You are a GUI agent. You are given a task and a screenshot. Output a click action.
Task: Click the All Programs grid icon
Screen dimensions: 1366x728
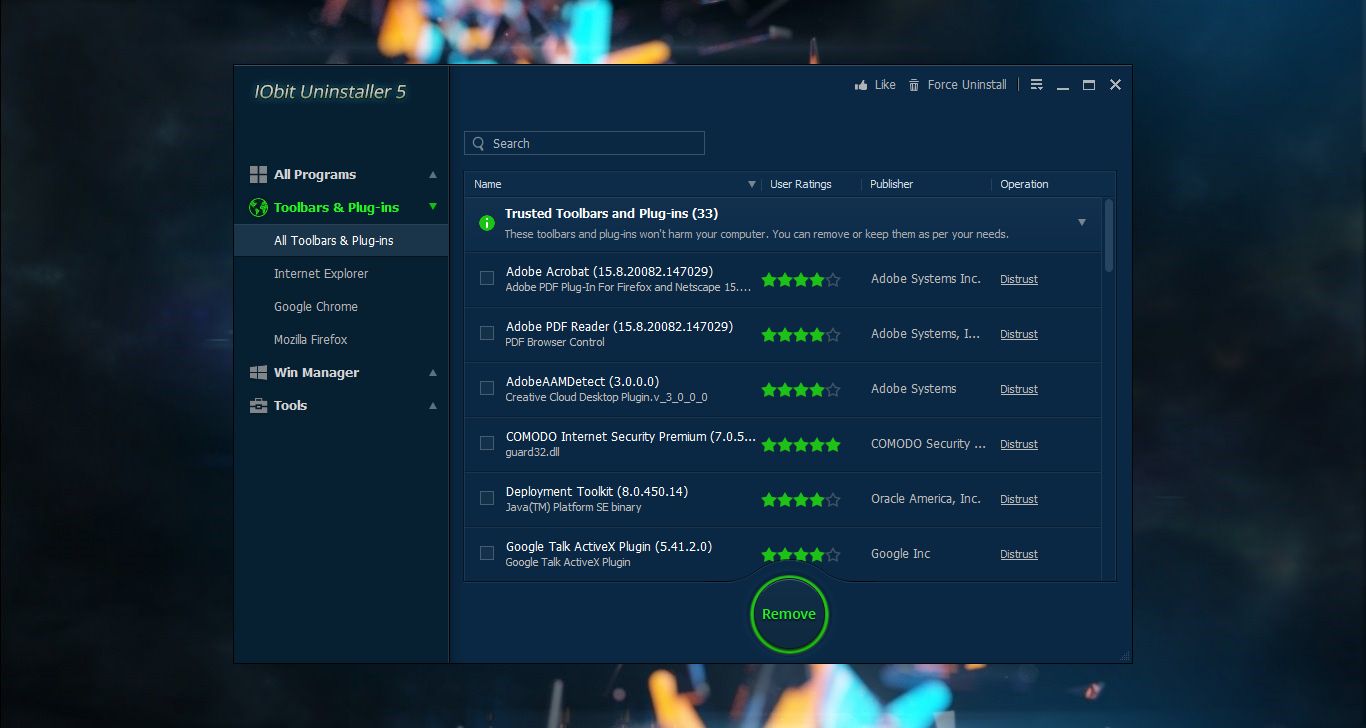click(x=258, y=174)
